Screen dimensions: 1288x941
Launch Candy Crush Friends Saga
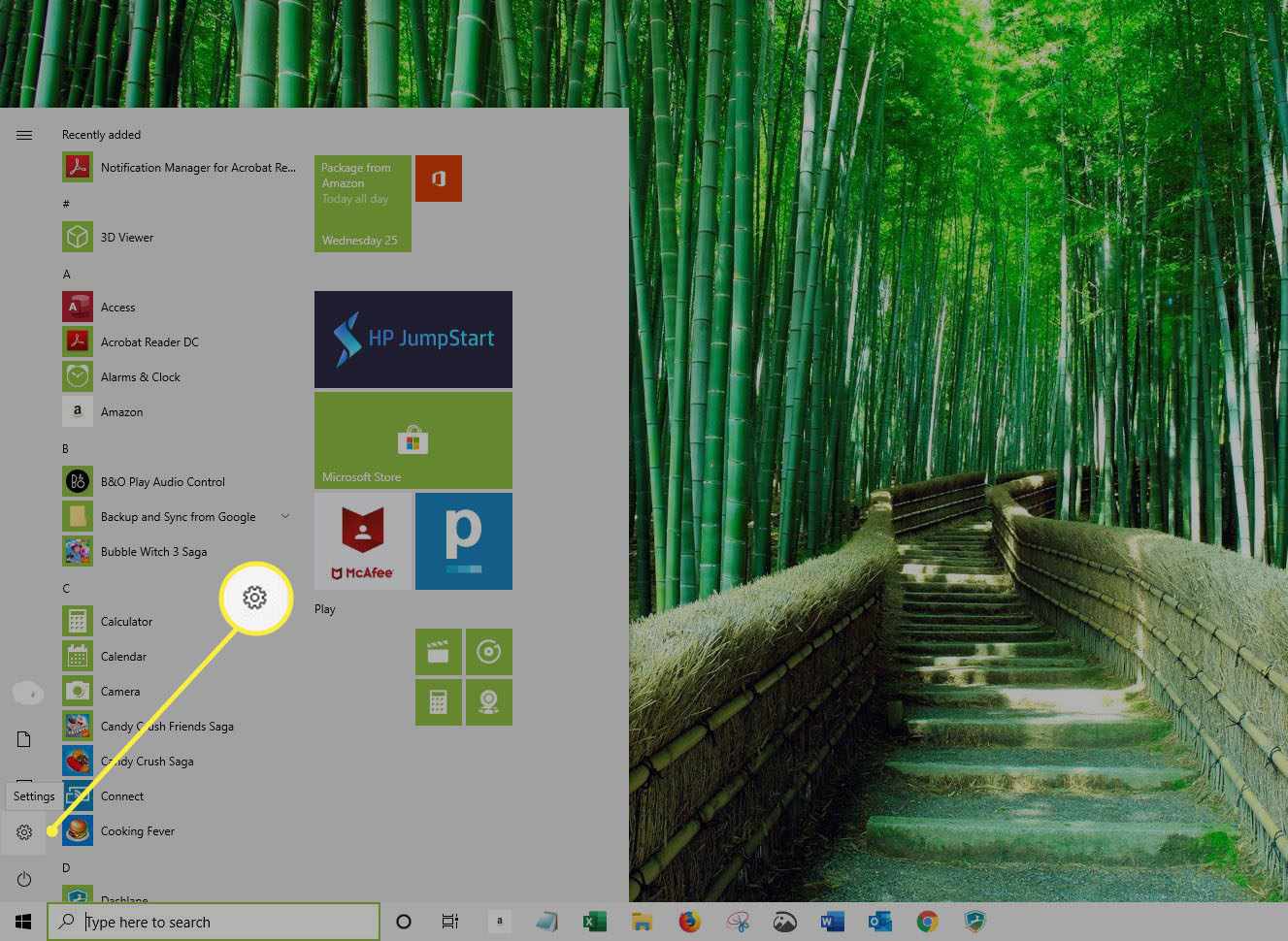[180, 726]
